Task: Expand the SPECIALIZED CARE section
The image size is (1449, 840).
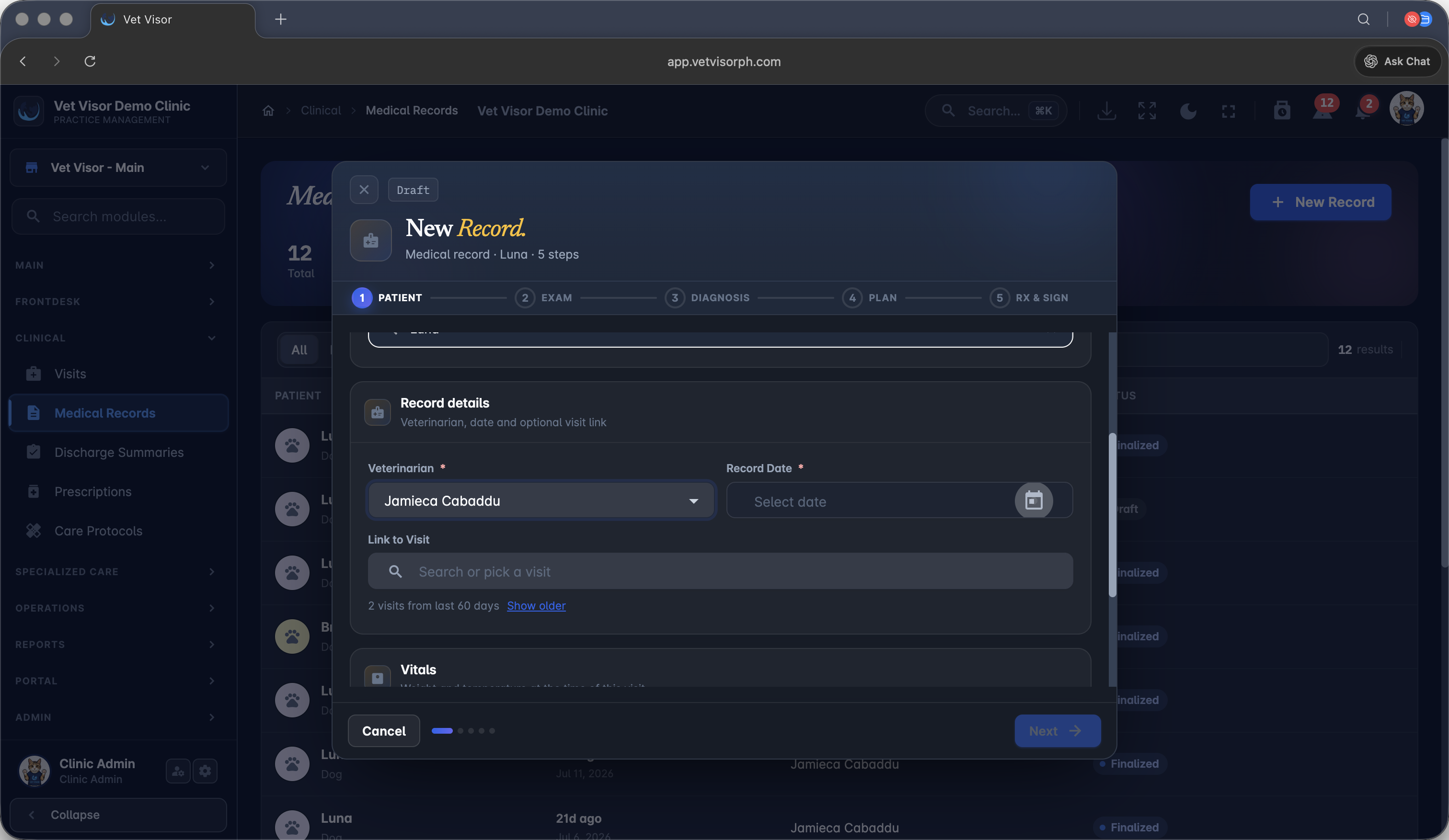Action: [x=115, y=572]
